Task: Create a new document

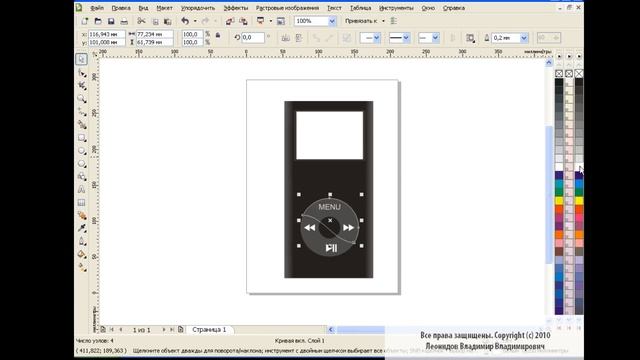Action: tap(84, 21)
